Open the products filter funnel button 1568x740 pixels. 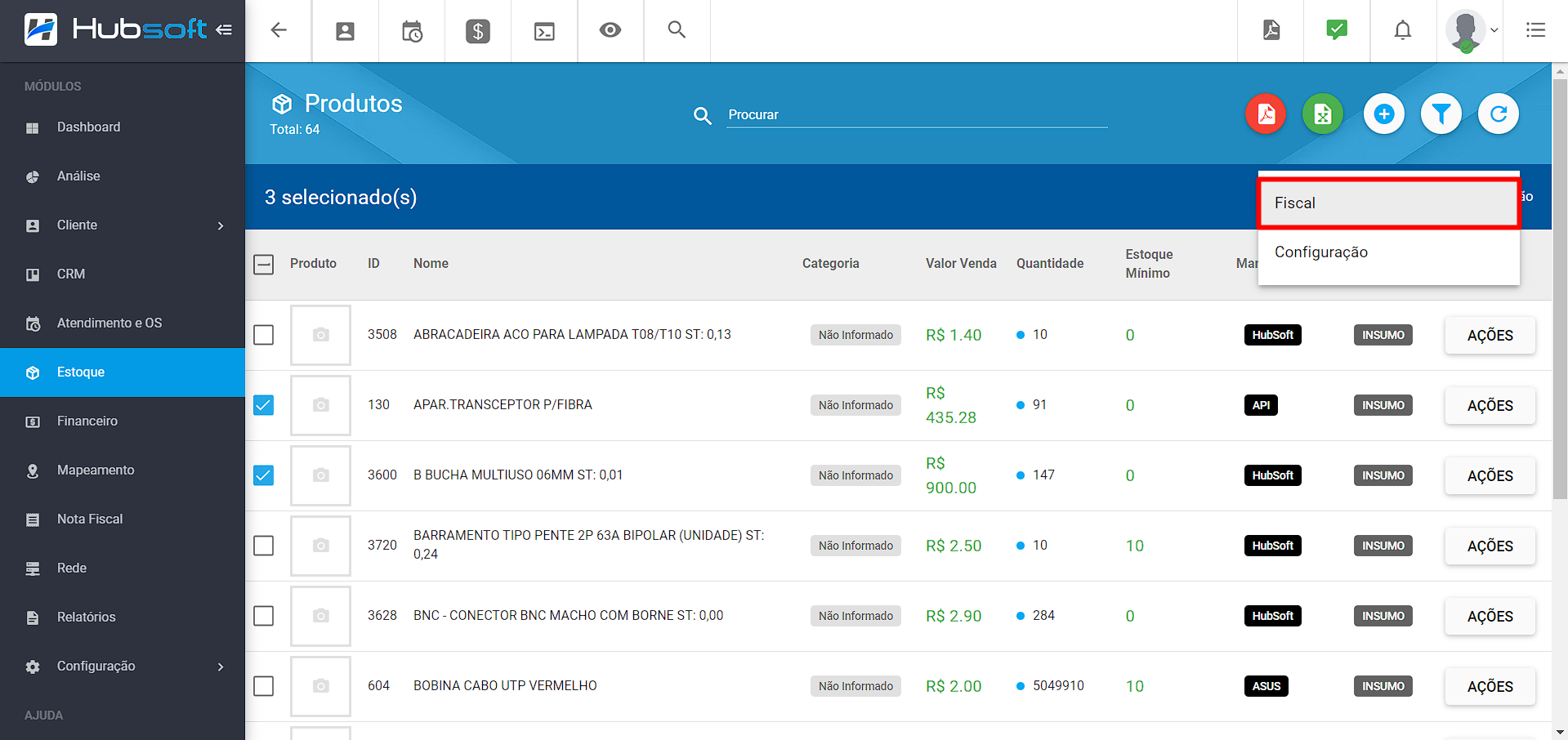tap(1441, 114)
